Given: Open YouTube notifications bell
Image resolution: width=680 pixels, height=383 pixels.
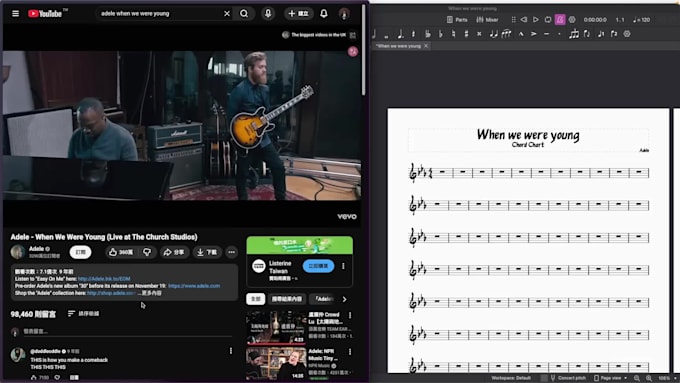Looking at the screenshot, I should click(324, 13).
